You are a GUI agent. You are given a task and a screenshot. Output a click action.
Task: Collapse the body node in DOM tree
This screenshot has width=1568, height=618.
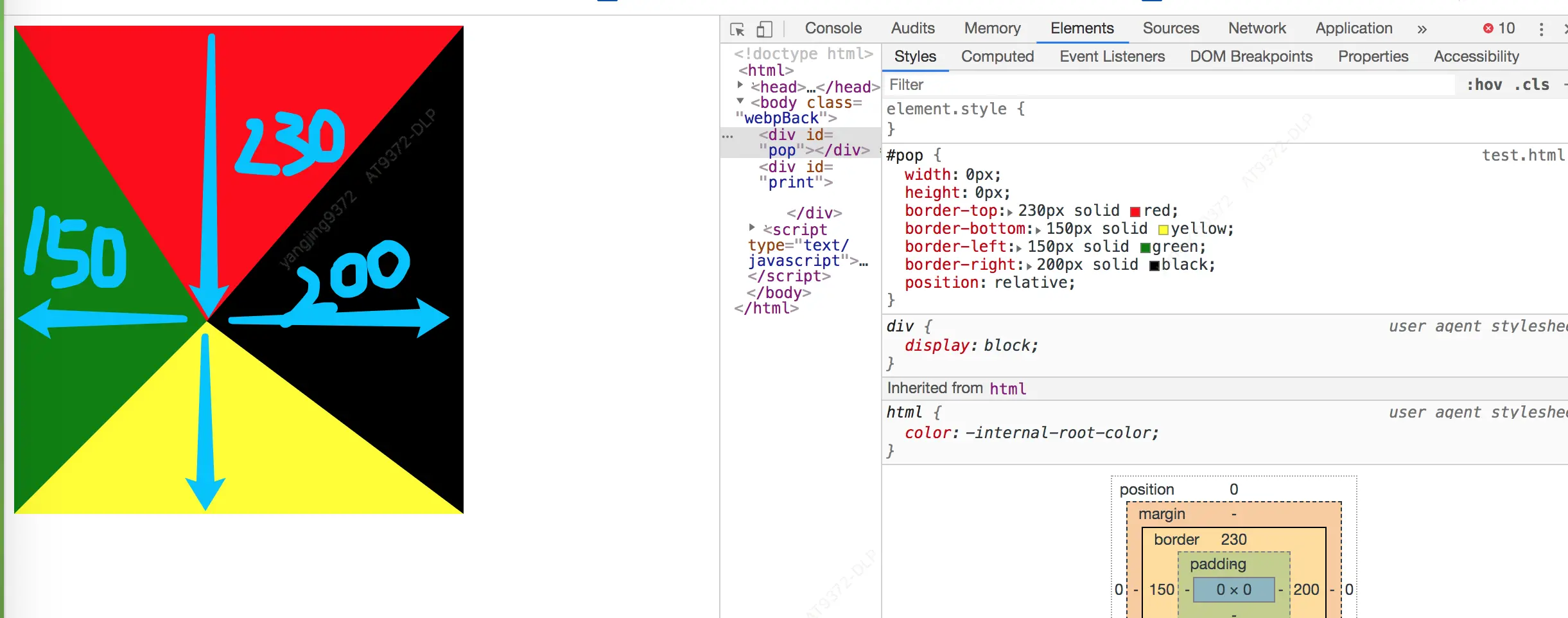click(x=740, y=101)
